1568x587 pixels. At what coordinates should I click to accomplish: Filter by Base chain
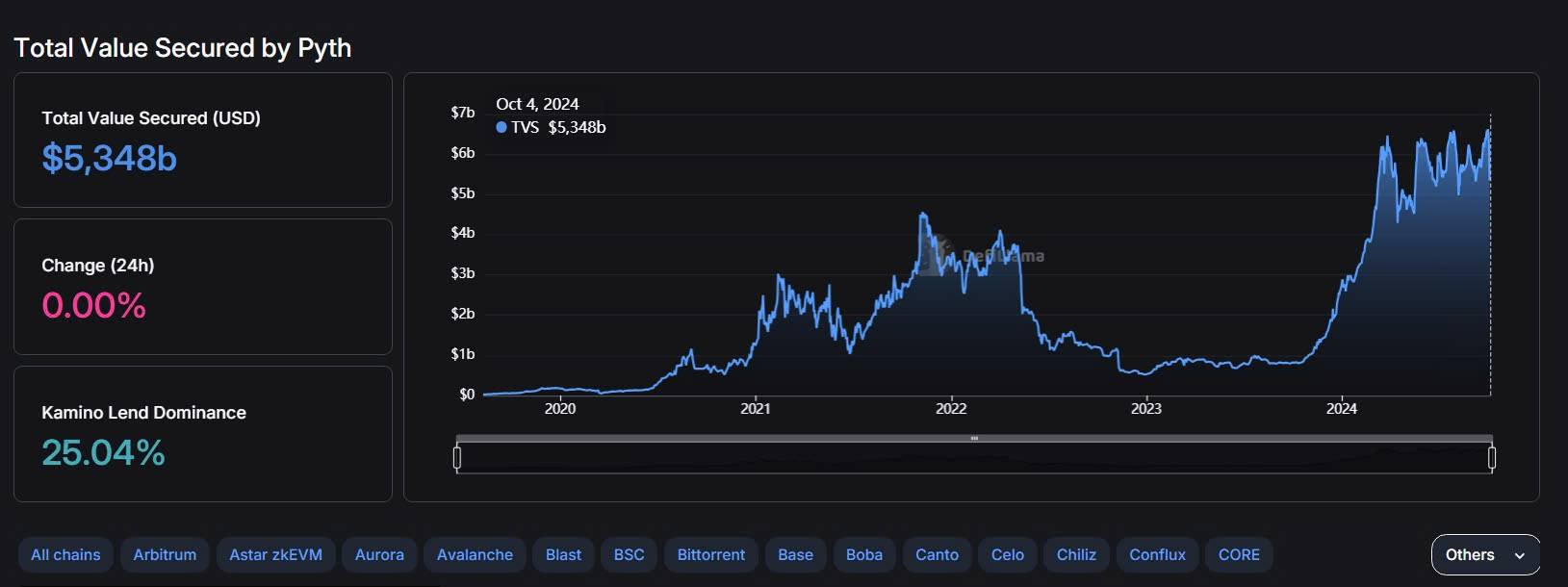pos(795,555)
